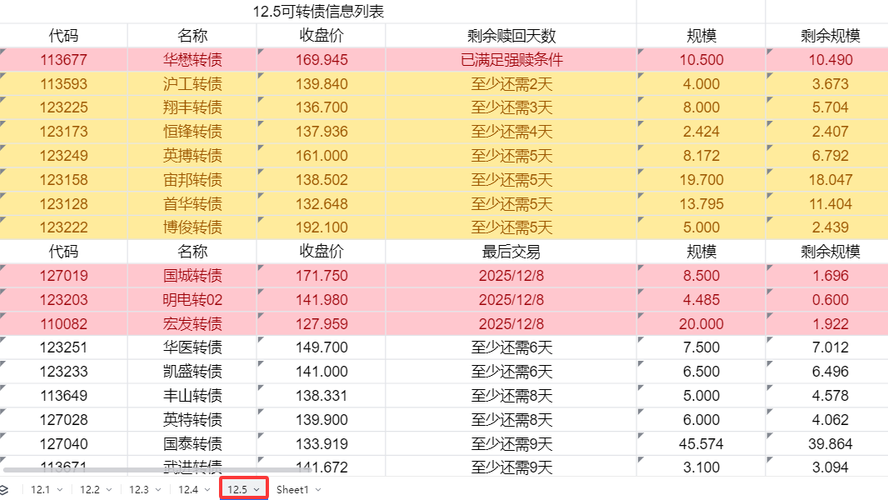Switch to the 12.2 sheet tab
888x500 pixels.
pyautogui.click(x=89, y=490)
